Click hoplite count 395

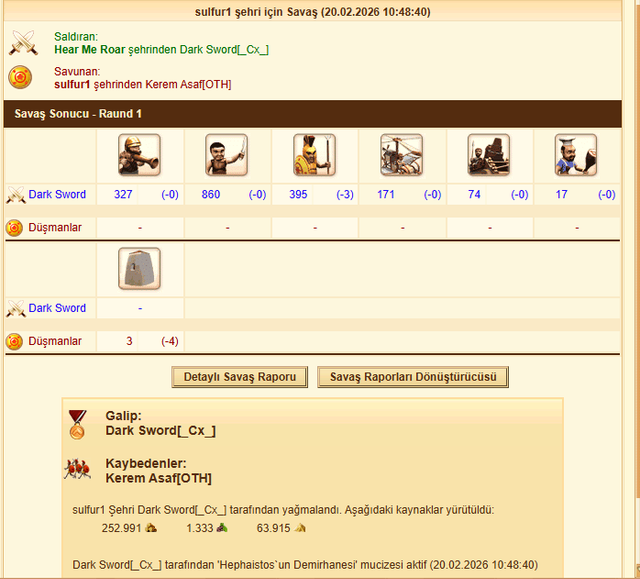(298, 194)
